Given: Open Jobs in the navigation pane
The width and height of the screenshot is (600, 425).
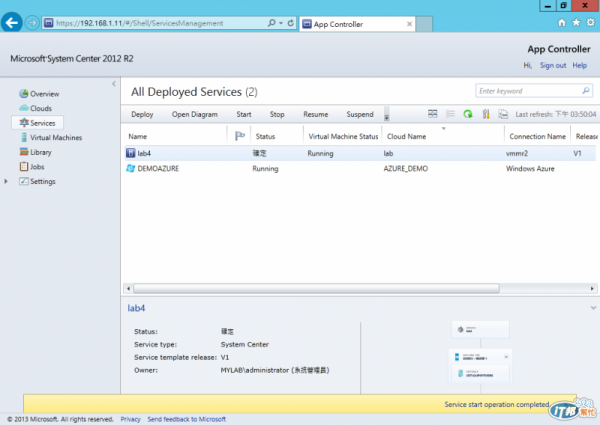Looking at the screenshot, I should coord(32,167).
